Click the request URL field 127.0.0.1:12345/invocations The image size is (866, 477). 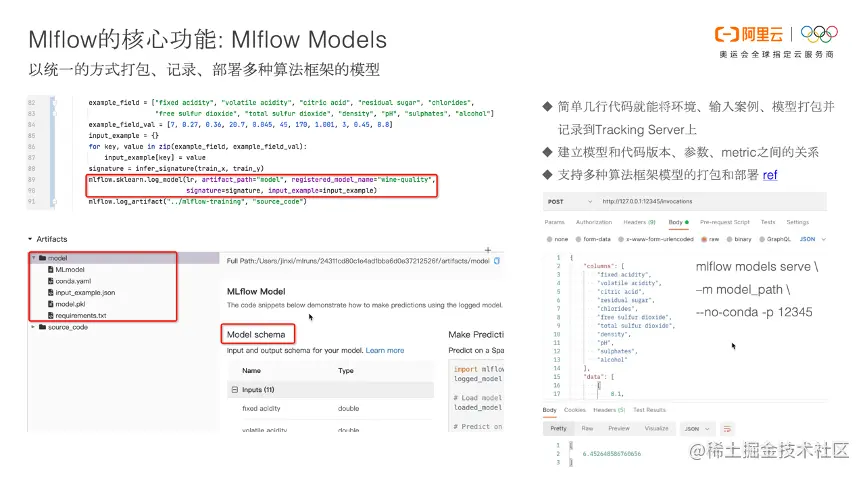(x=647, y=202)
